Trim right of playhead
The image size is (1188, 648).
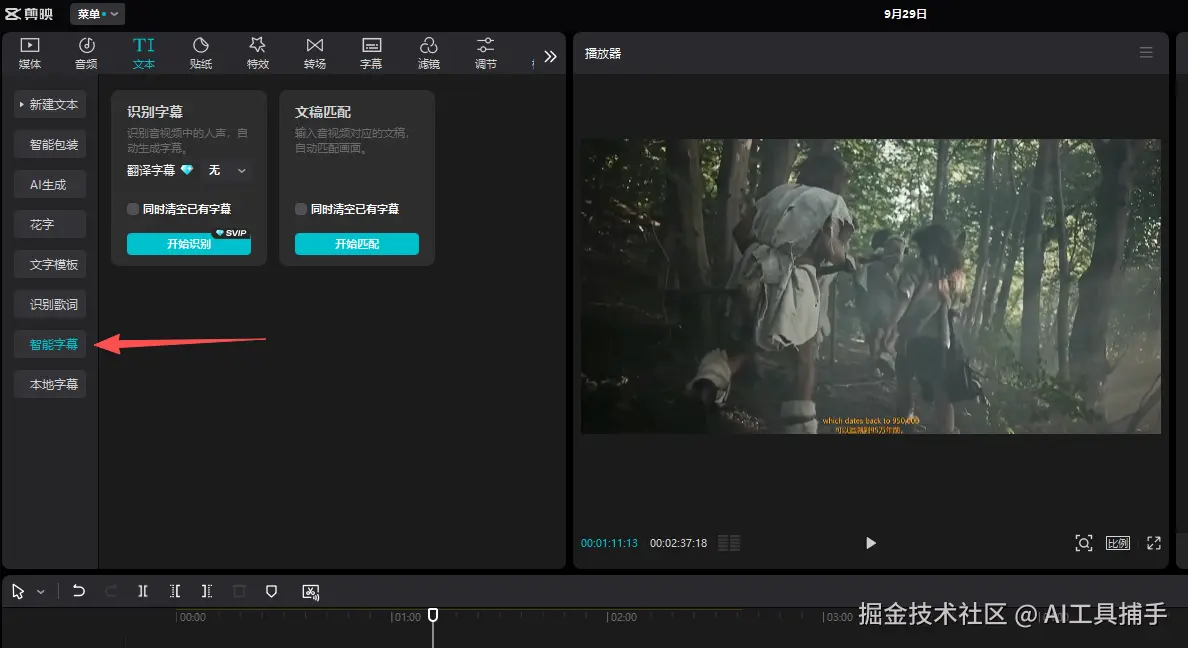click(207, 591)
